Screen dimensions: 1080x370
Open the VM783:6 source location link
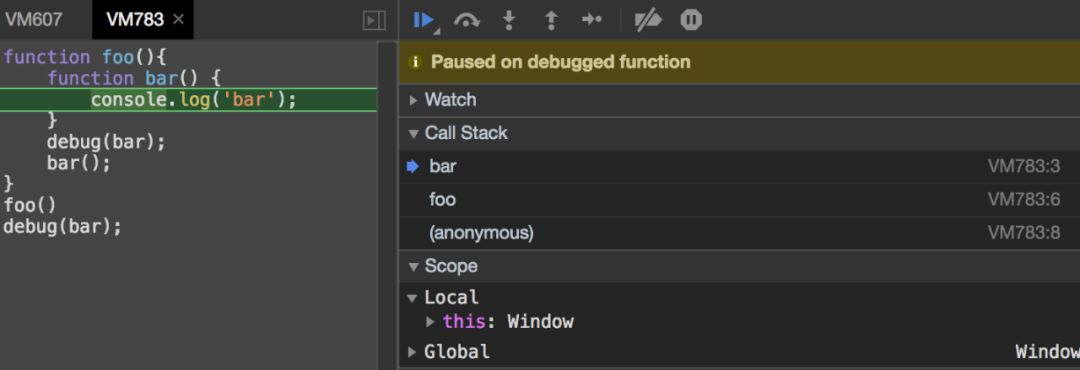coord(1024,200)
